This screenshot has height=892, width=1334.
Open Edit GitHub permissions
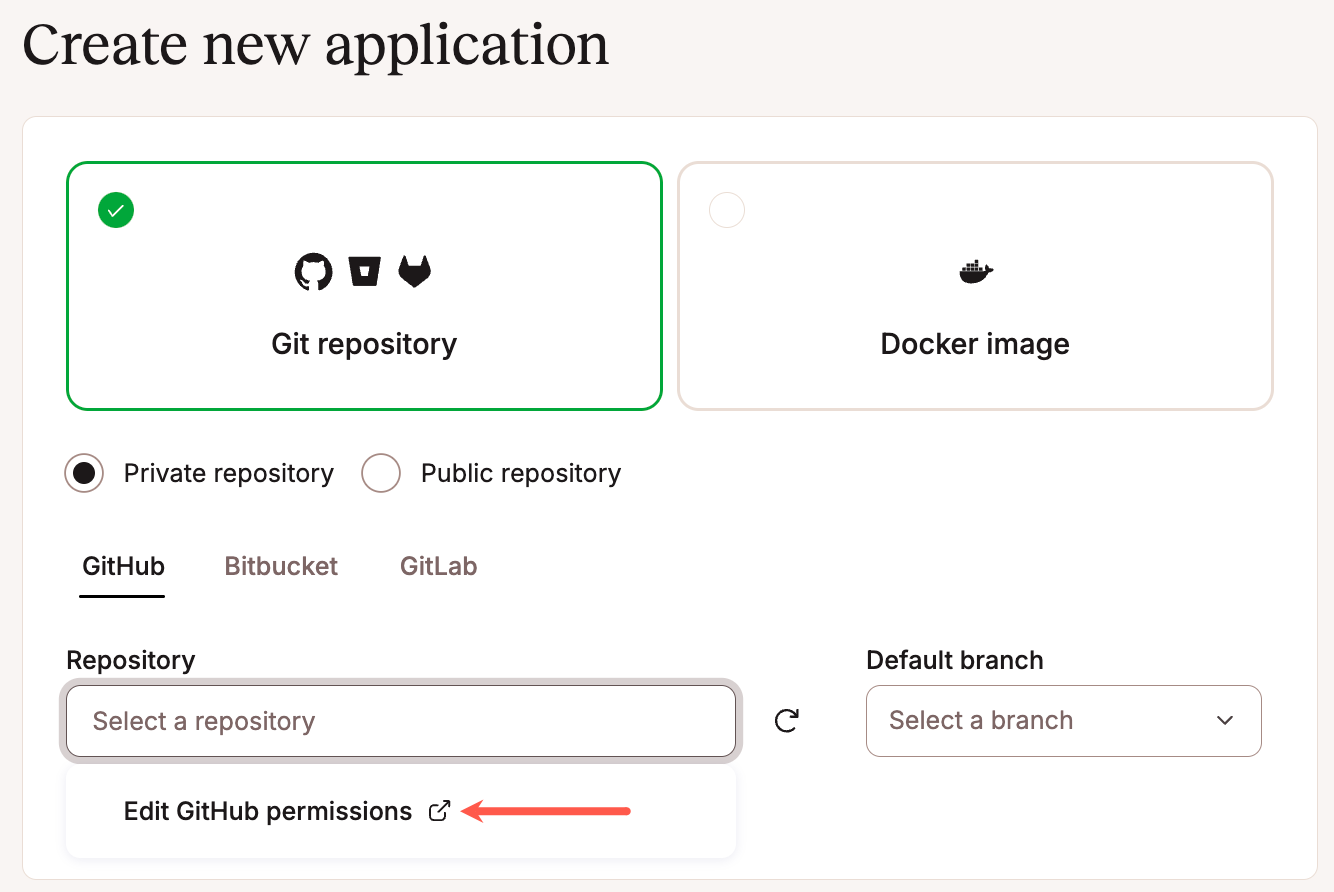pos(270,811)
